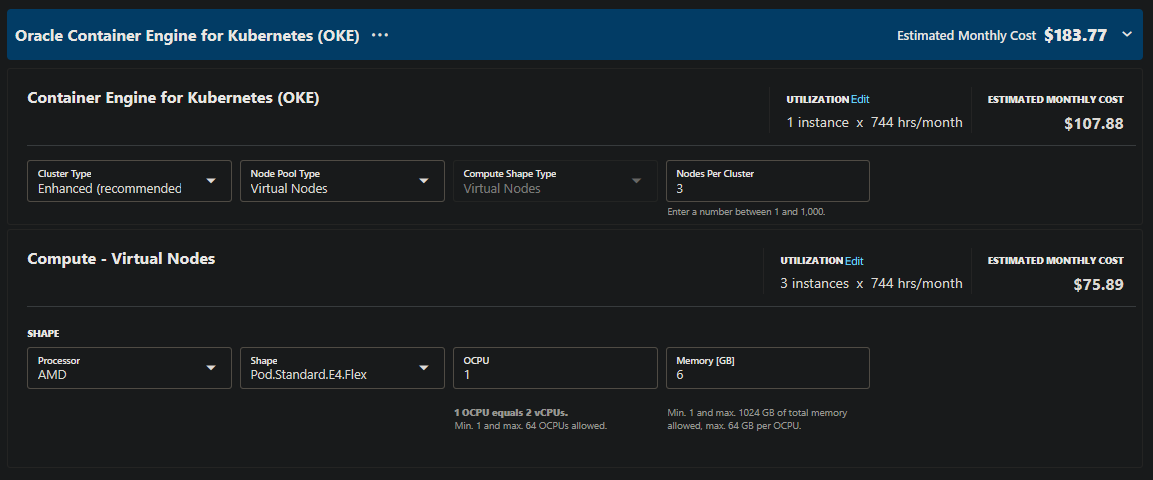Click the $75.89 estimated monthly cost
The image size is (1153, 480).
pos(1099,285)
